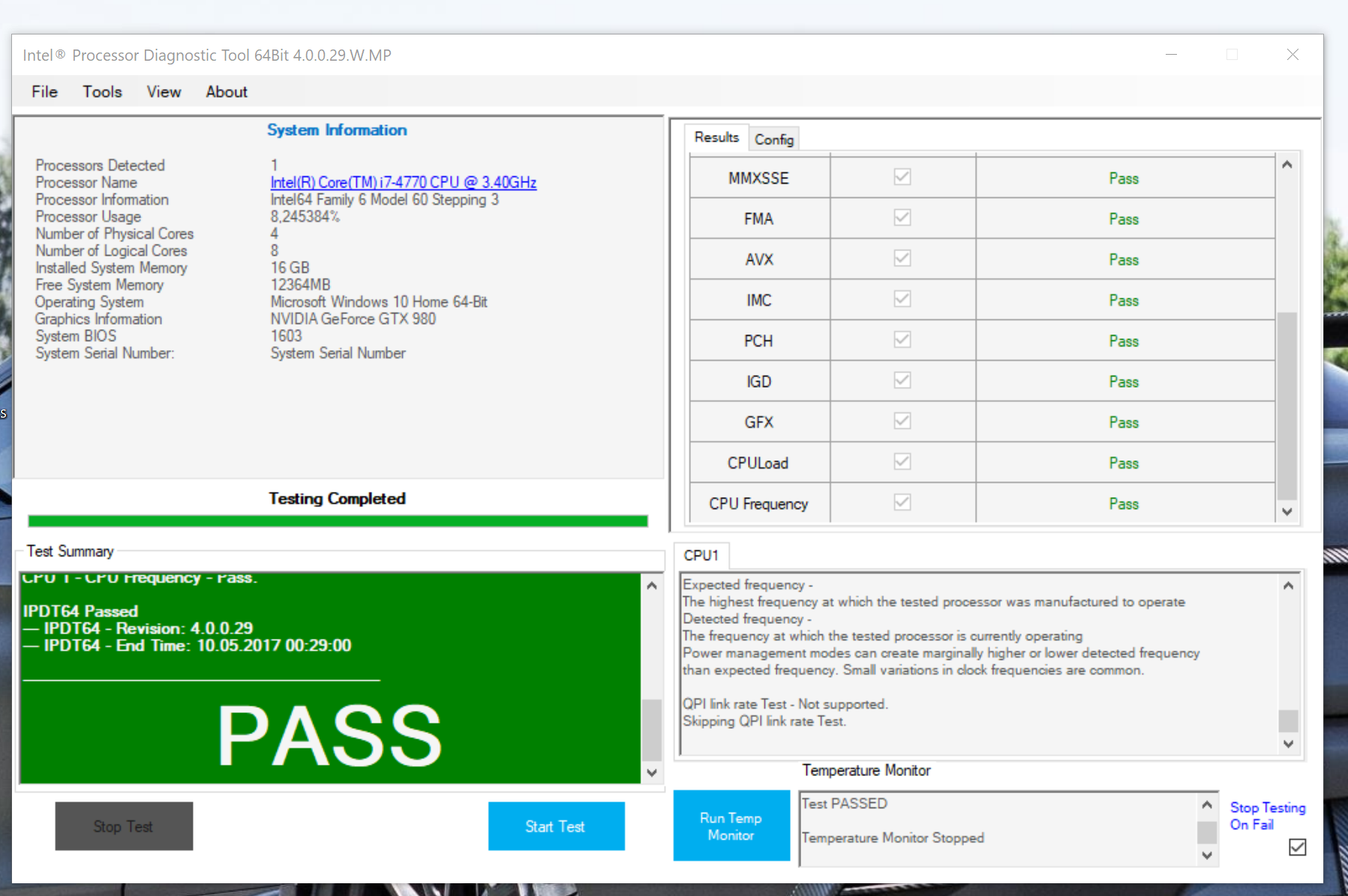Click the results list scrollbar thumb
The width and height of the screenshot is (1348, 896).
point(1287,406)
